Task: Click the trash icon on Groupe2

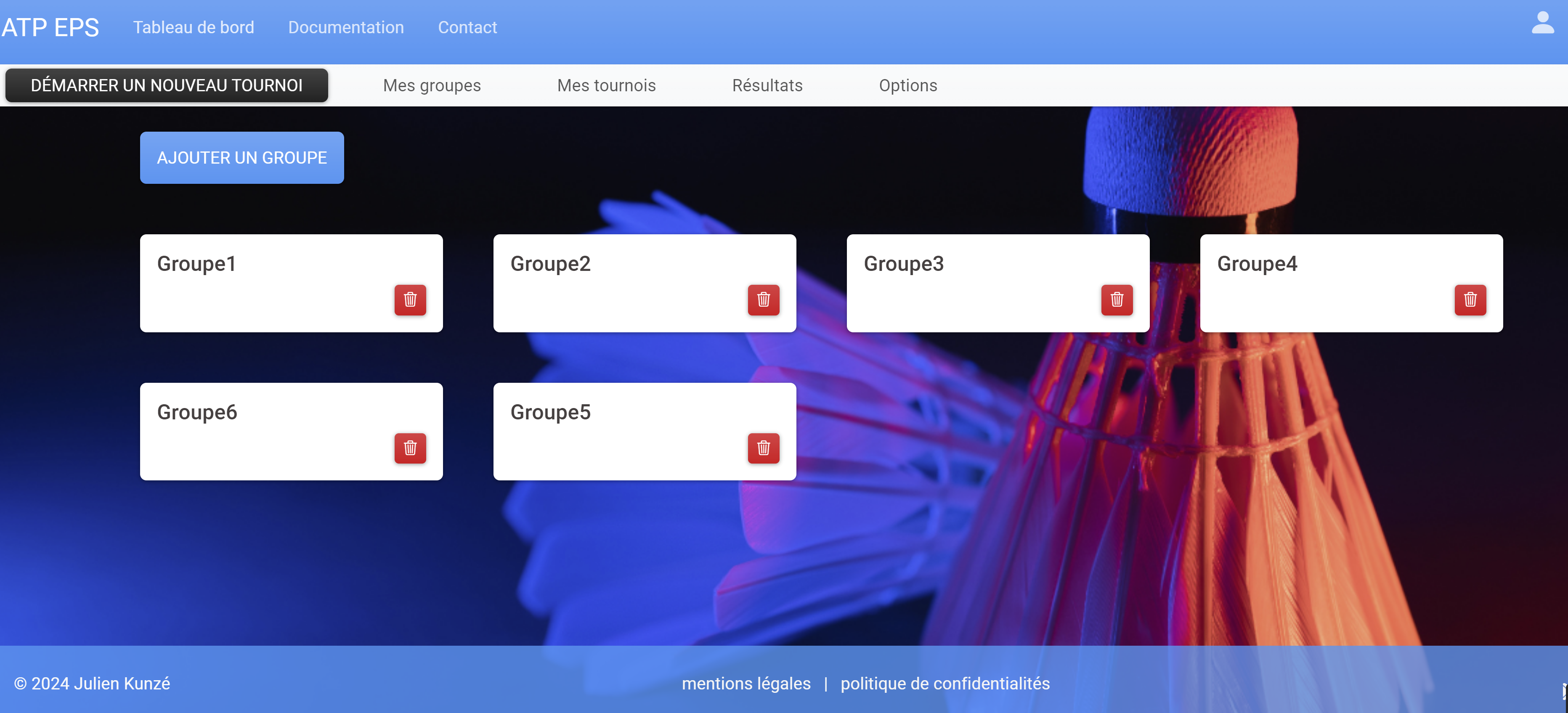Action: coord(763,300)
